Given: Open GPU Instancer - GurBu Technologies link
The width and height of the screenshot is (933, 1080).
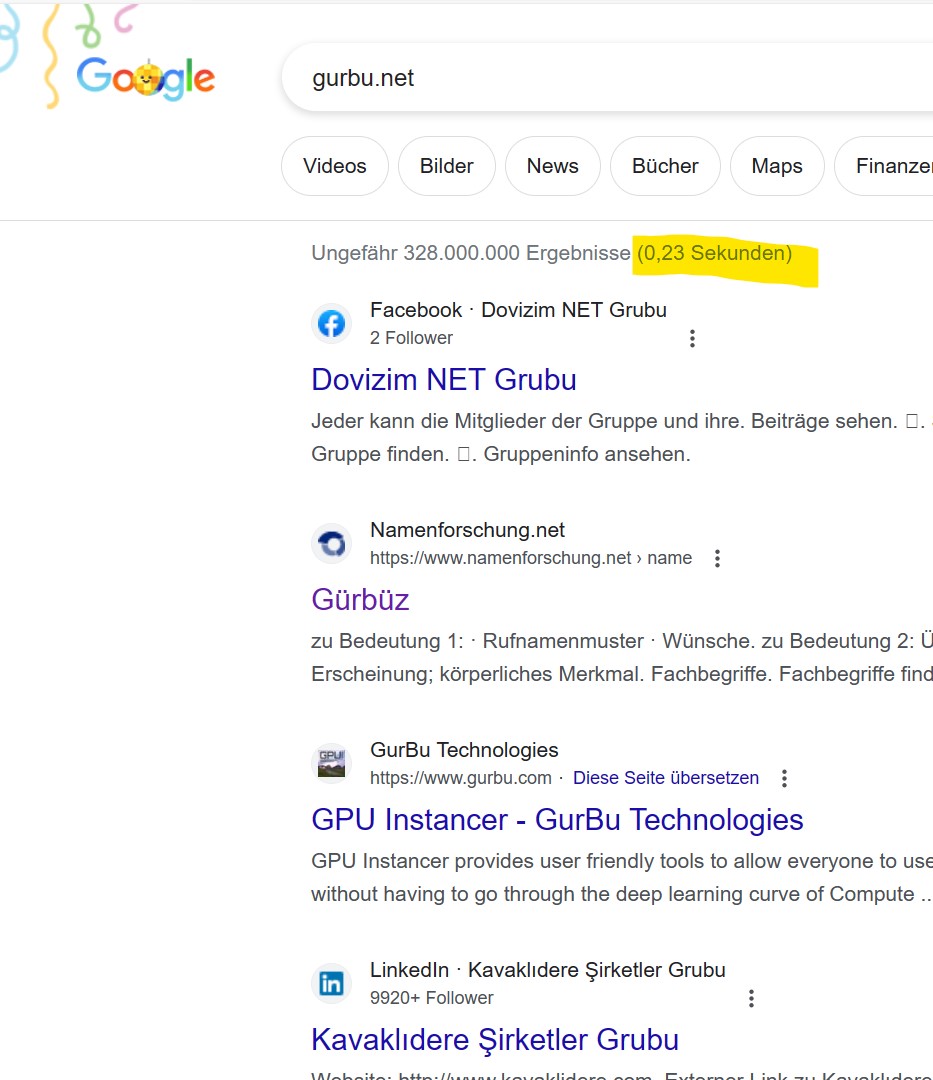Looking at the screenshot, I should 557,820.
